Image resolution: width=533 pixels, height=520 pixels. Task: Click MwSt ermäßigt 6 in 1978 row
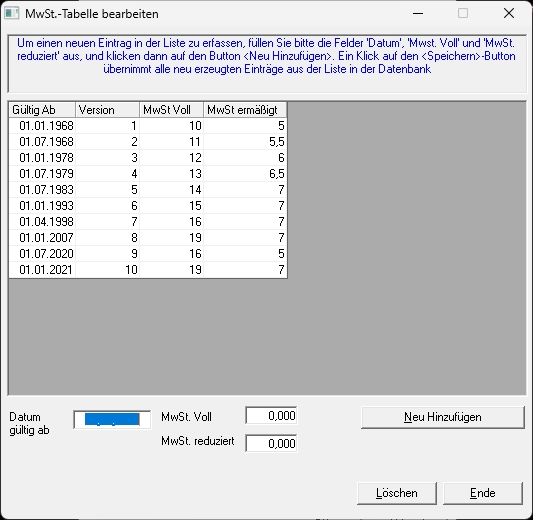(245, 158)
